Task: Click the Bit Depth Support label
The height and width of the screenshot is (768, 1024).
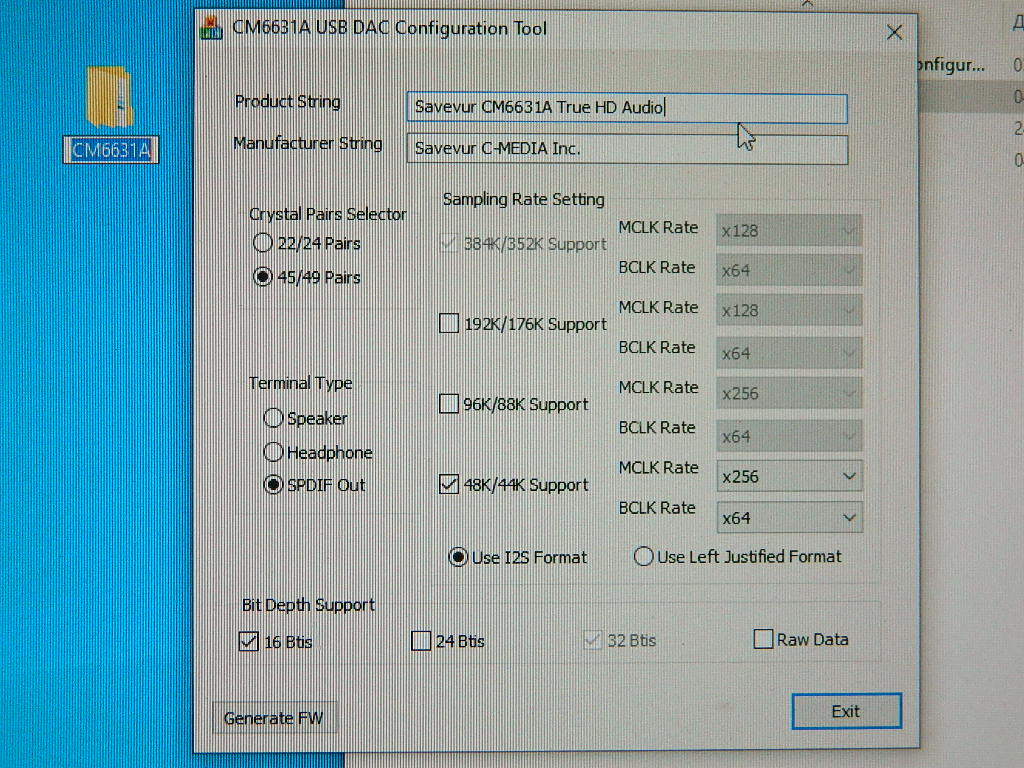Action: [x=308, y=605]
